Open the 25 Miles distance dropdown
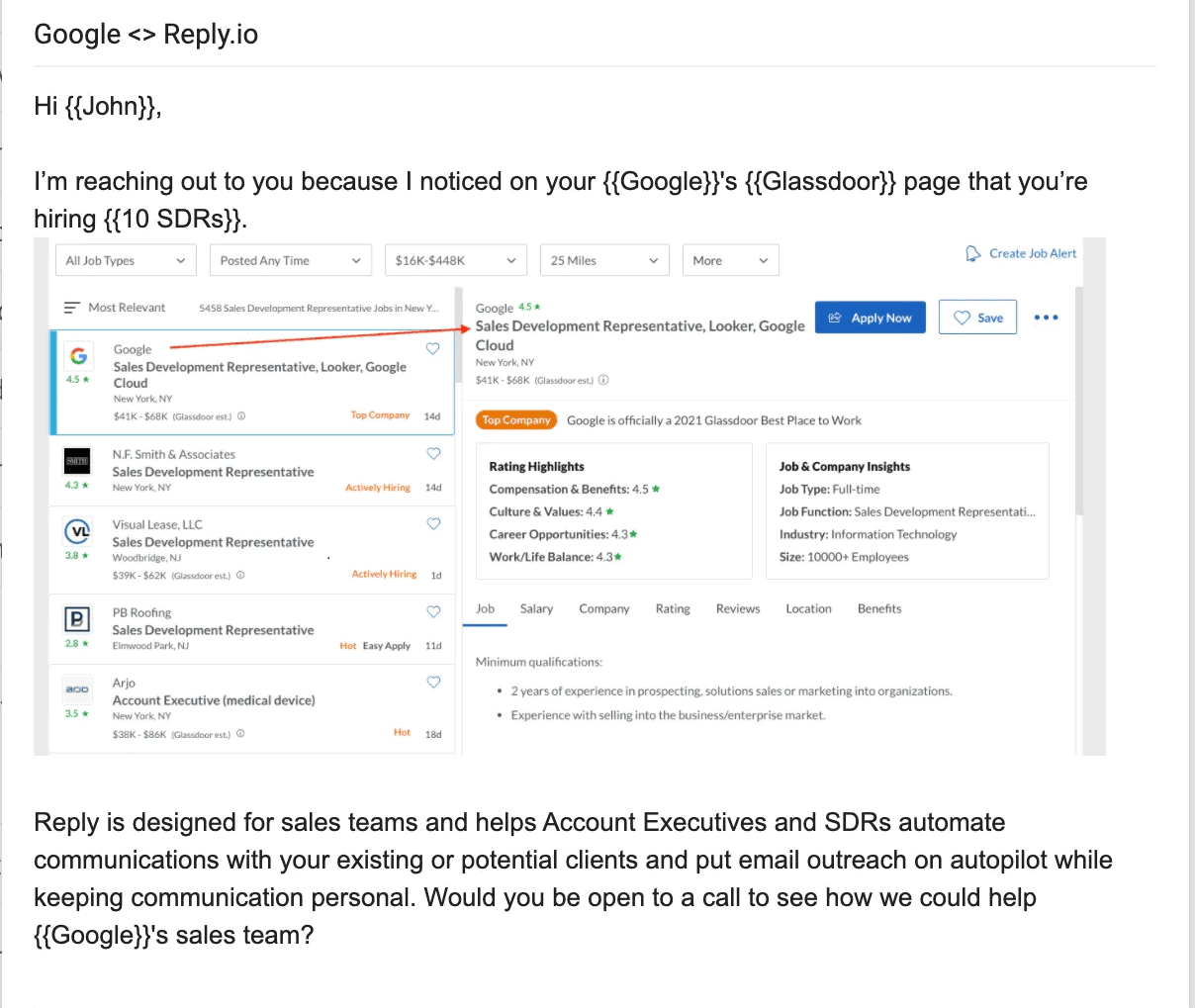This screenshot has height=1008, width=1195. [604, 260]
